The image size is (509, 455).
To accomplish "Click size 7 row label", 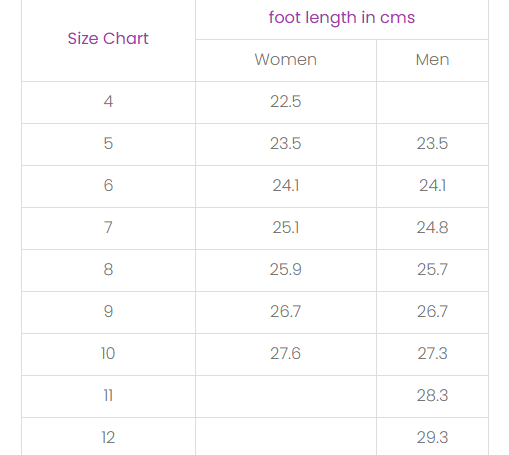I will pos(108,227).
